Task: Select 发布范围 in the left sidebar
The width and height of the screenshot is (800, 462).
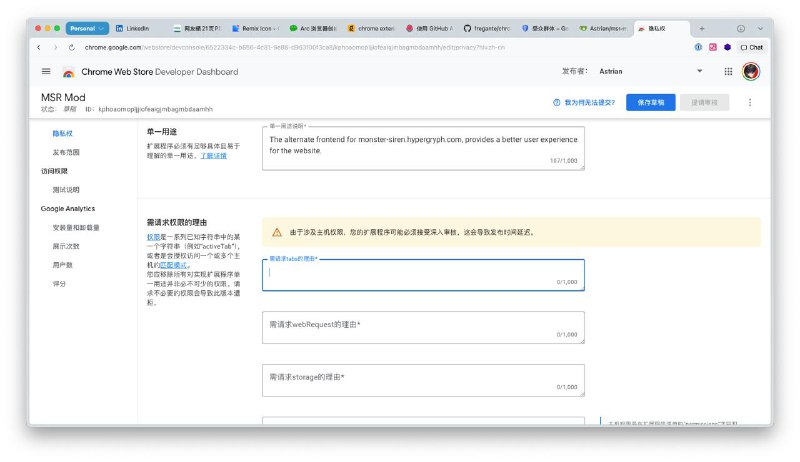Action: [66, 152]
